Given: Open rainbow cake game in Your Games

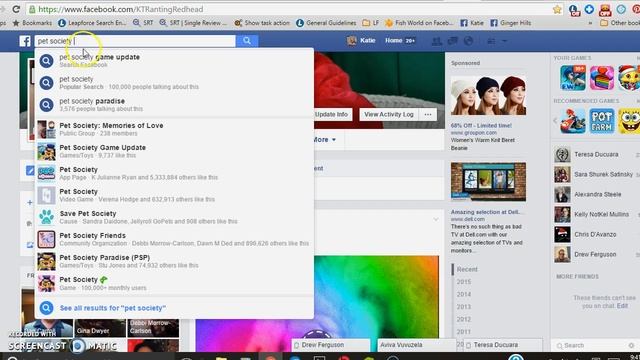Looking at the screenshot, I should click(602, 78).
